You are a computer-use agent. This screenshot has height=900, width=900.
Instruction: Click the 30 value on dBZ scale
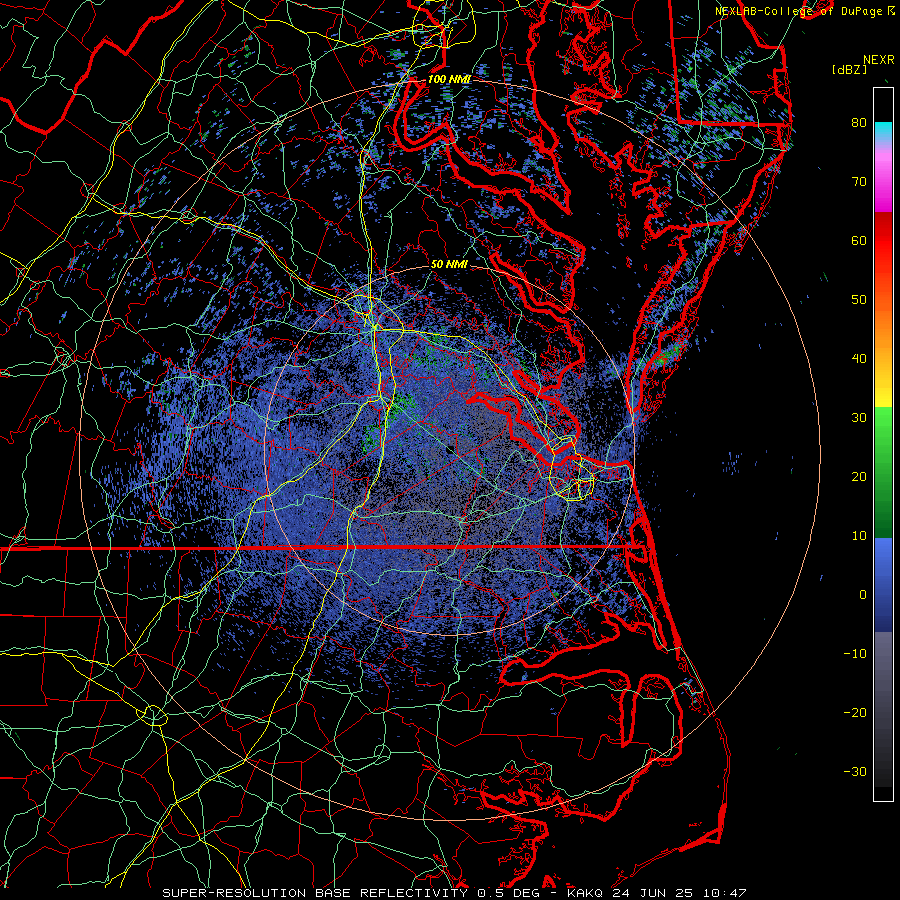click(859, 418)
